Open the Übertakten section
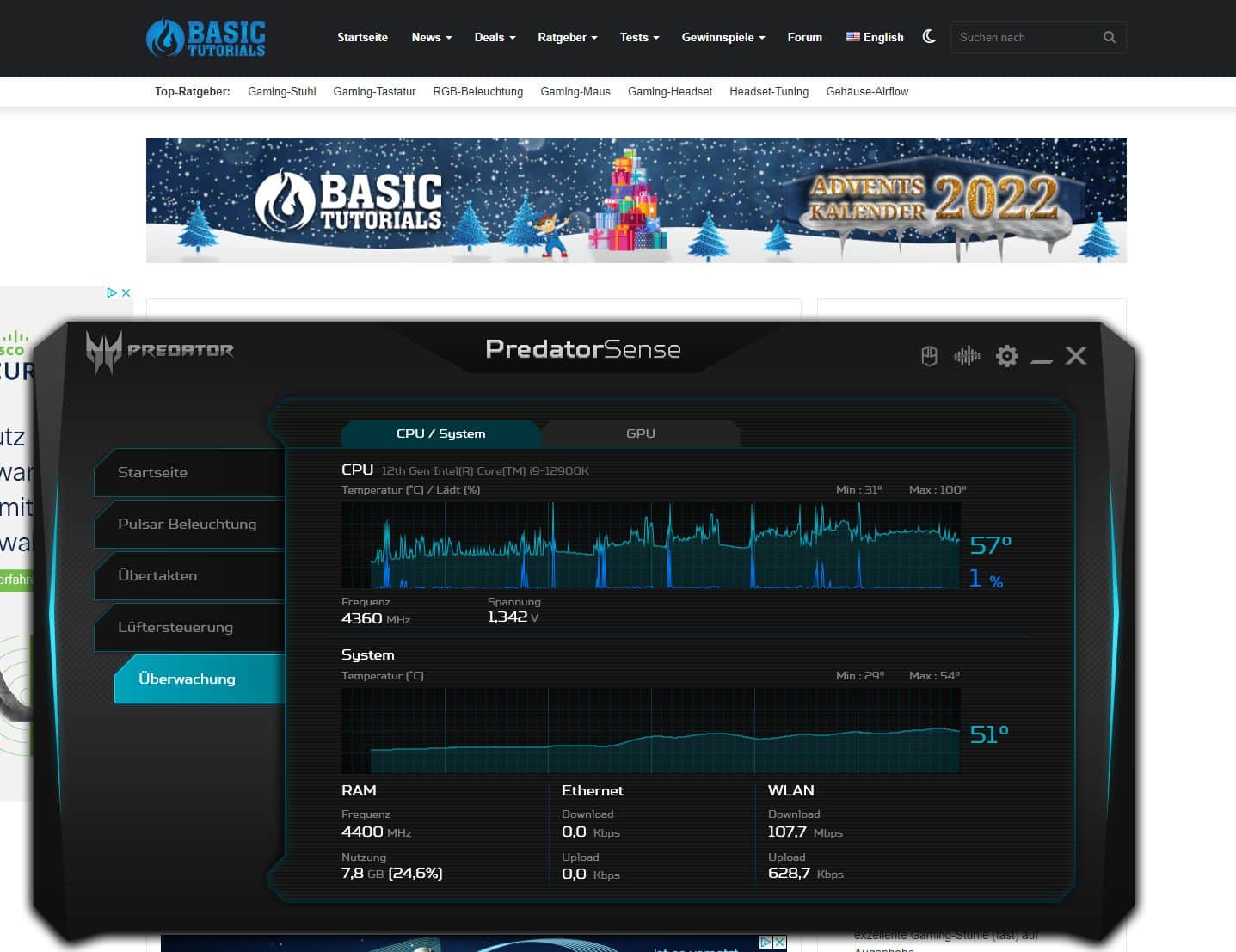Screen dimensions: 1236x952 pos(157,575)
